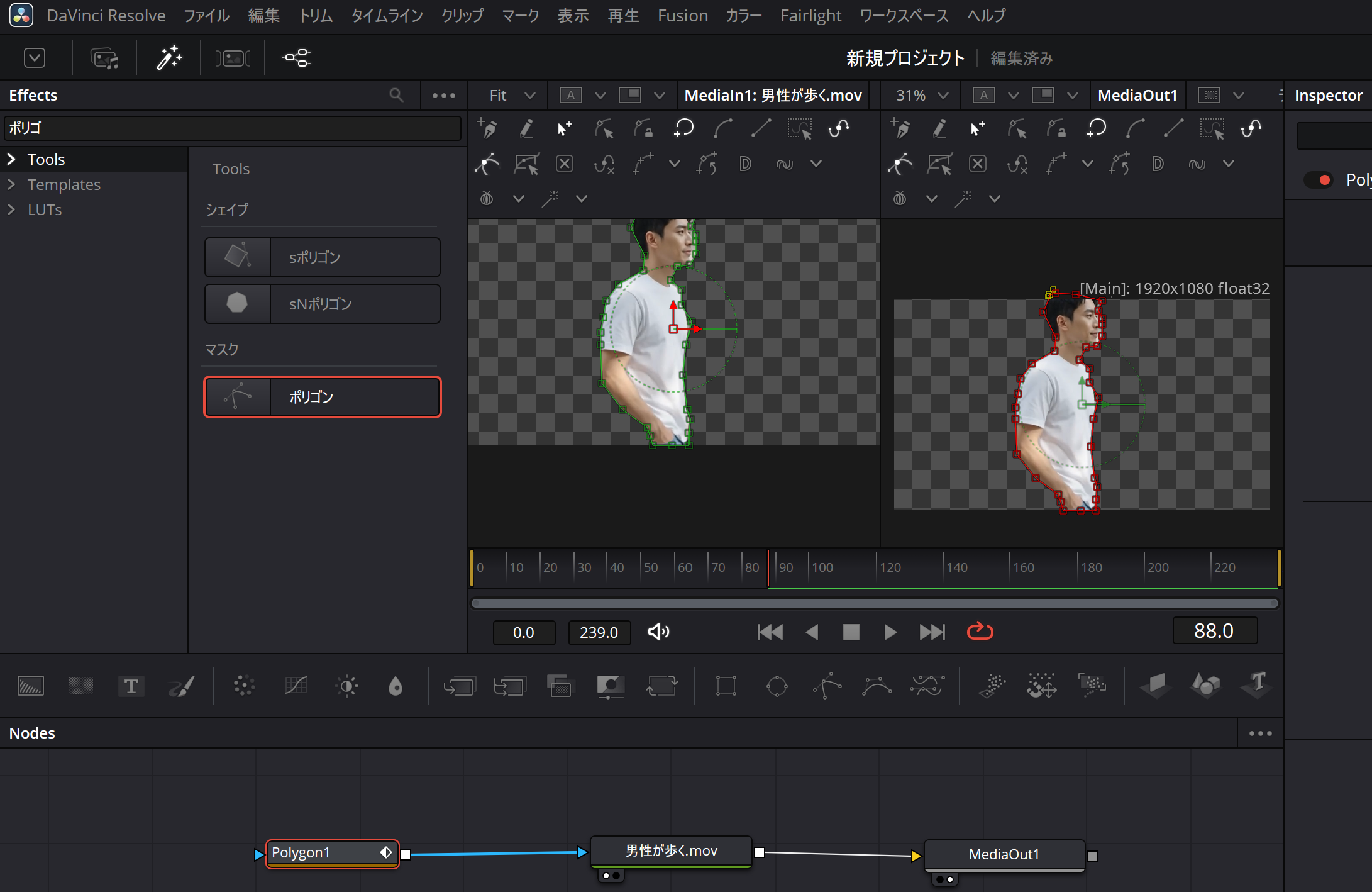Toggle region of interest button in right viewer
This screenshot has width=1372, height=892.
pyautogui.click(x=1209, y=96)
